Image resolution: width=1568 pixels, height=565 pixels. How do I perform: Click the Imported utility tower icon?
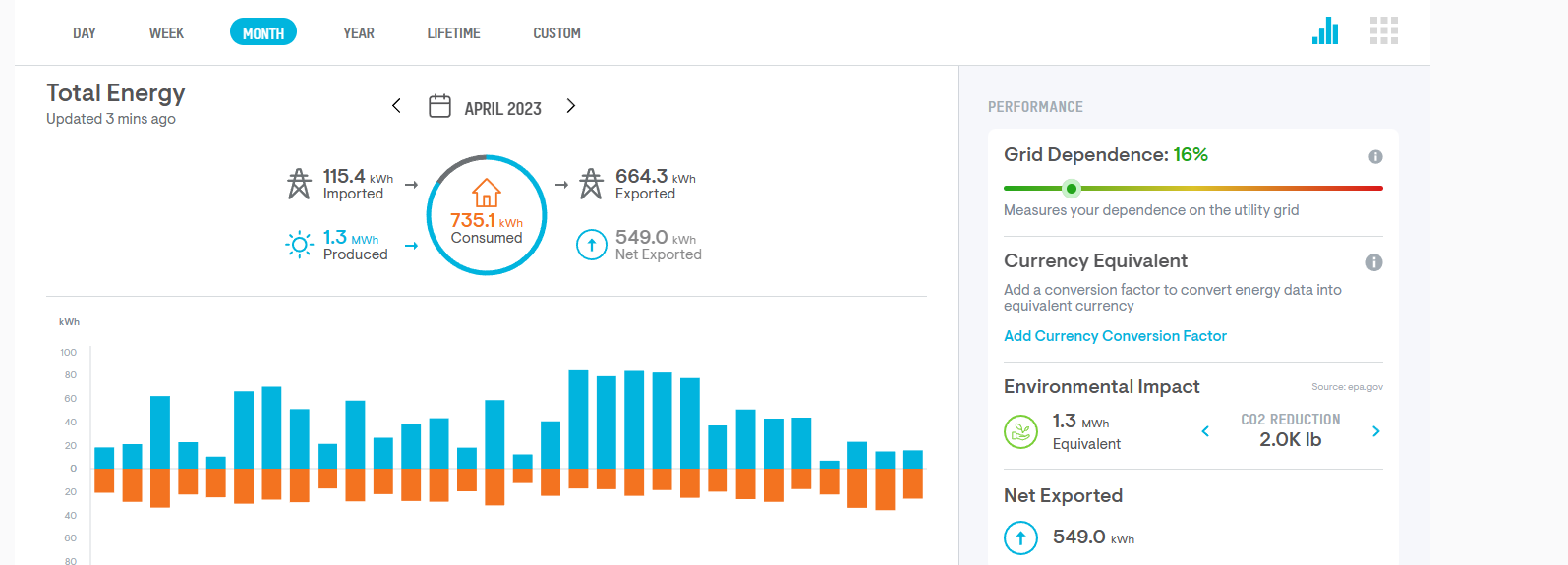click(299, 184)
